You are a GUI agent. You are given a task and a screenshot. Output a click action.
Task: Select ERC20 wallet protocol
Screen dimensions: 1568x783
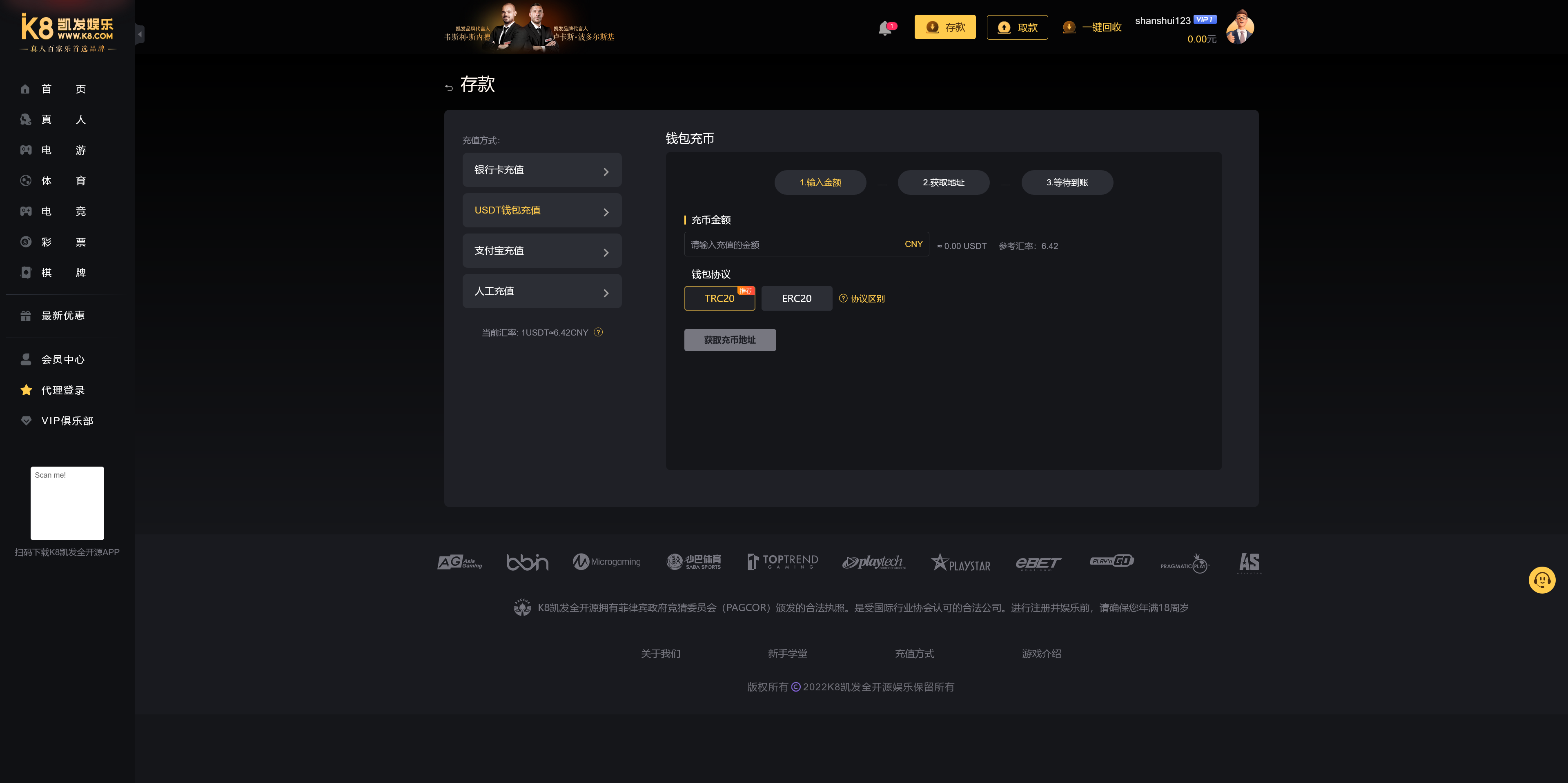(797, 299)
